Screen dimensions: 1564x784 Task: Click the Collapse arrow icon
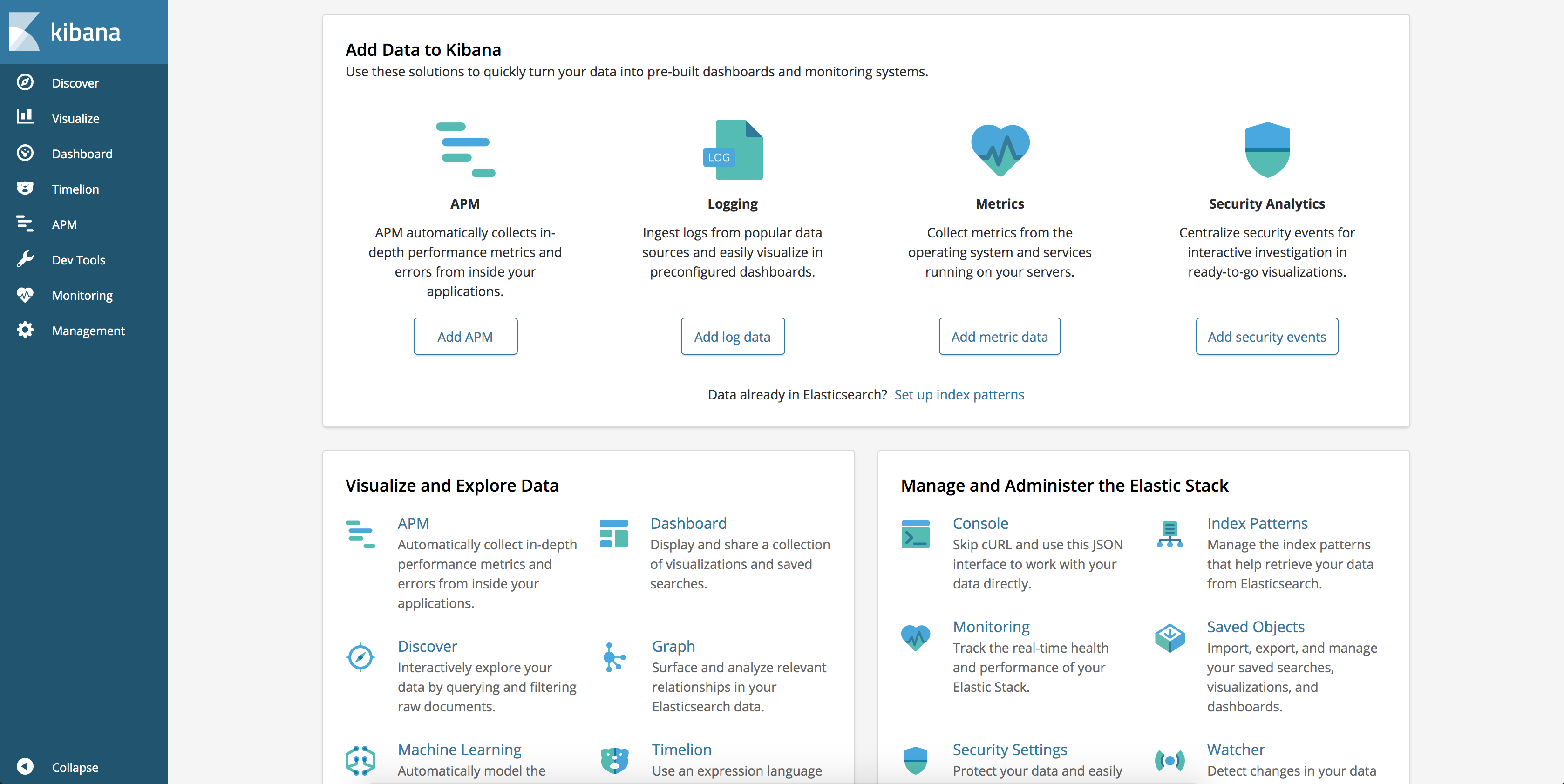coord(25,766)
